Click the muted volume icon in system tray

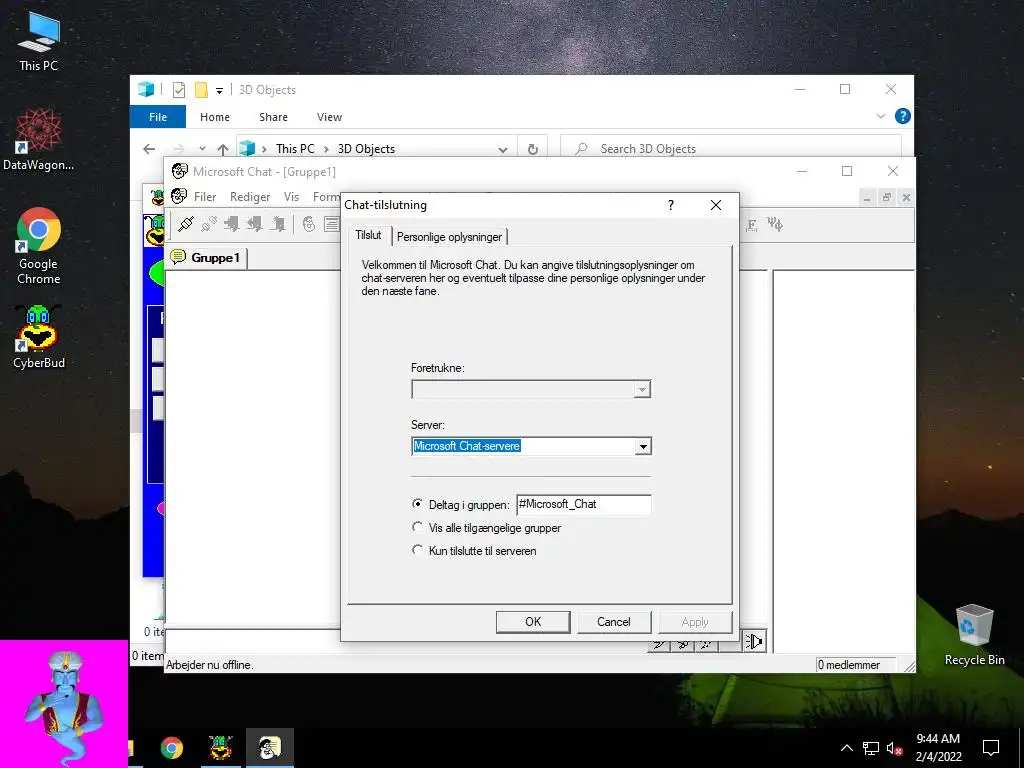[x=895, y=748]
